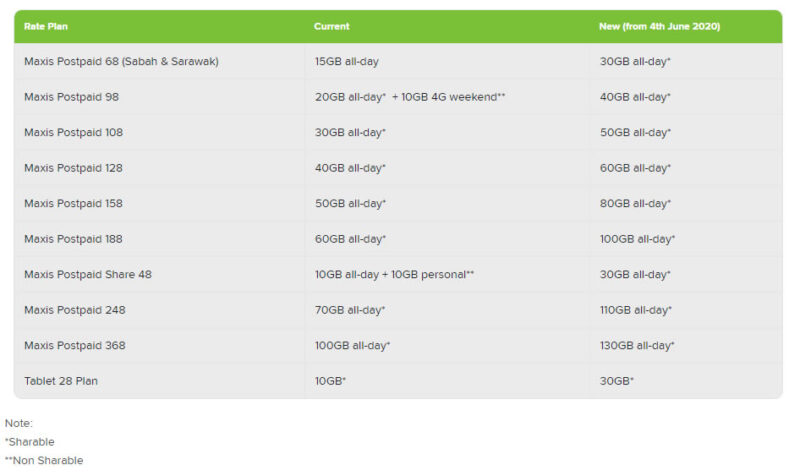Click '100GB all-day*' in Postpaid 368 row
Viewport: 800px width, 476px height.
[x=352, y=345]
